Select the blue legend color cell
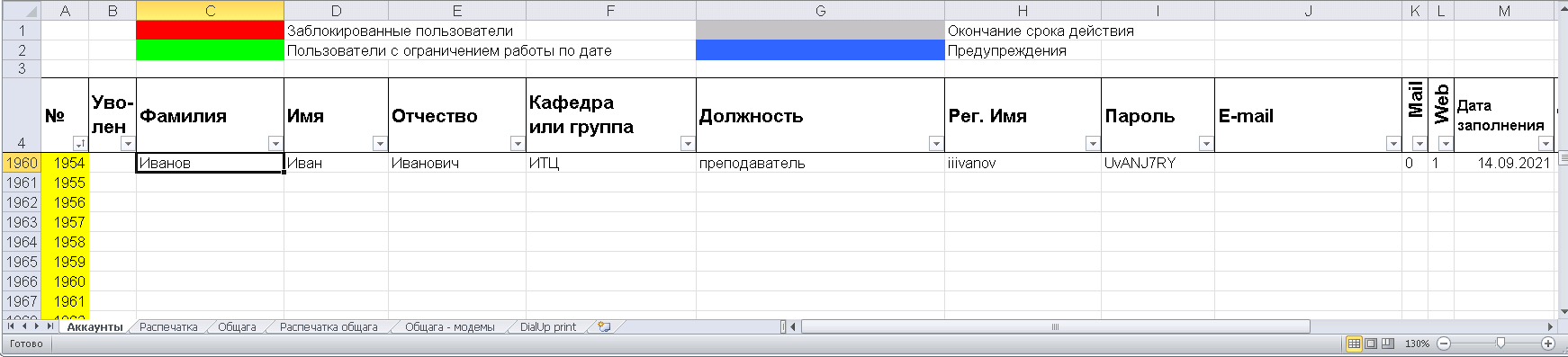 coord(820,50)
